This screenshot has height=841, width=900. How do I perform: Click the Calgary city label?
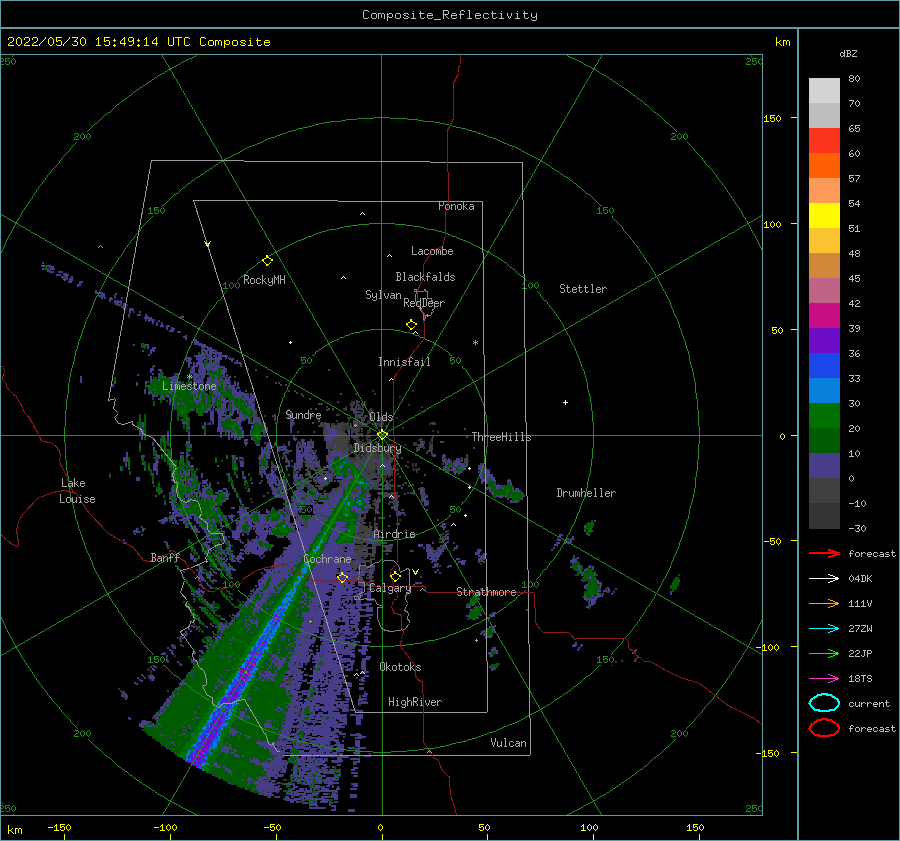[x=390, y=588]
